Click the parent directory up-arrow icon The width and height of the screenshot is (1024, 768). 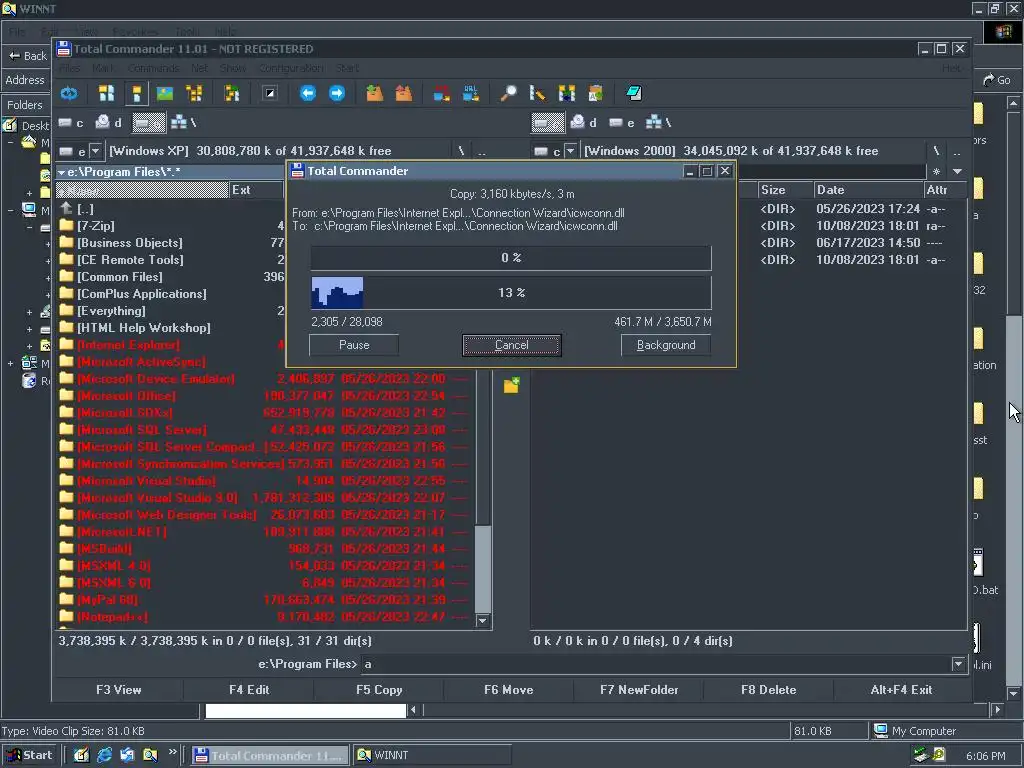click(67, 208)
